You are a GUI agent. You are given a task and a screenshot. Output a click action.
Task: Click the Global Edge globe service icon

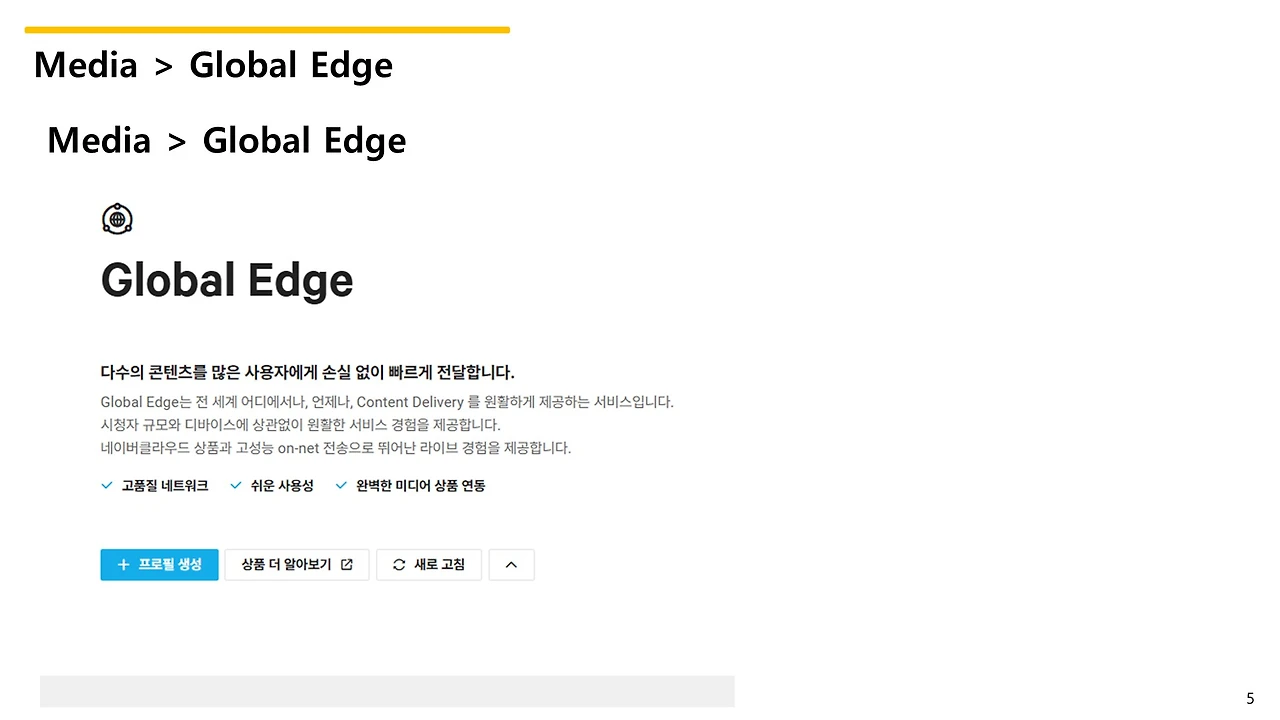pyautogui.click(x=117, y=218)
